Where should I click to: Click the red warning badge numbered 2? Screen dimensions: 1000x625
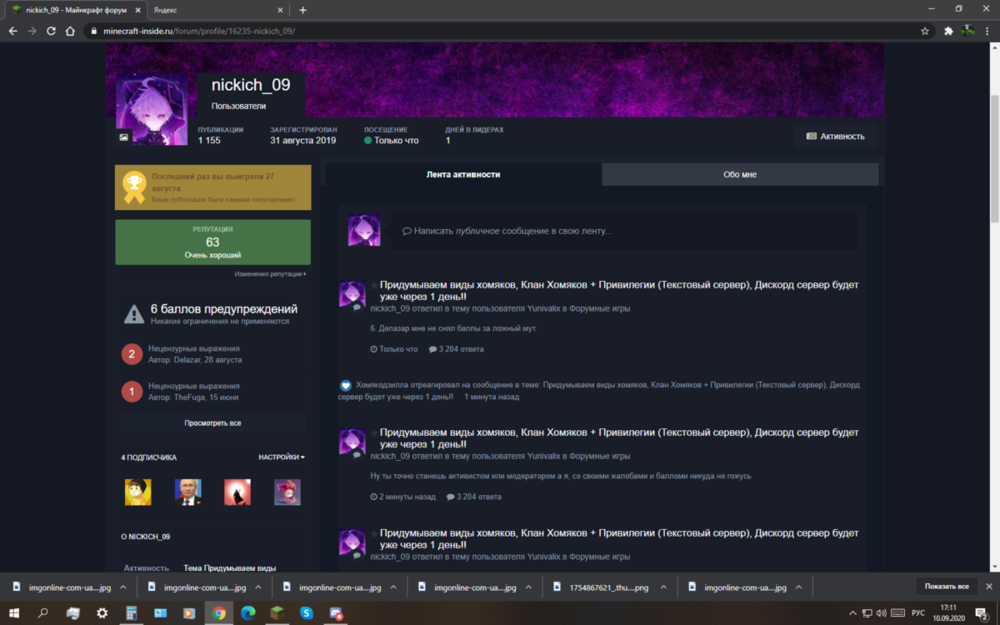pos(132,354)
